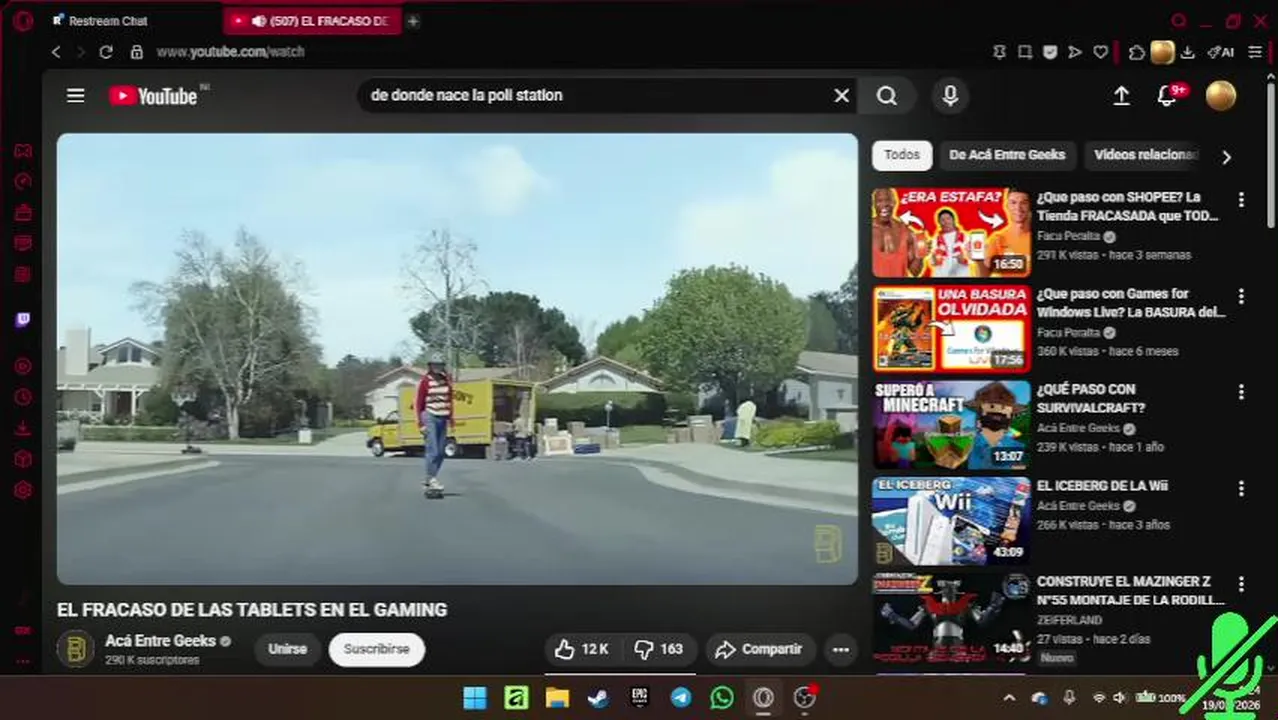1278x720 pixels.
Task: Open the Twitch panel in the sidebar
Action: pyautogui.click(x=22, y=321)
